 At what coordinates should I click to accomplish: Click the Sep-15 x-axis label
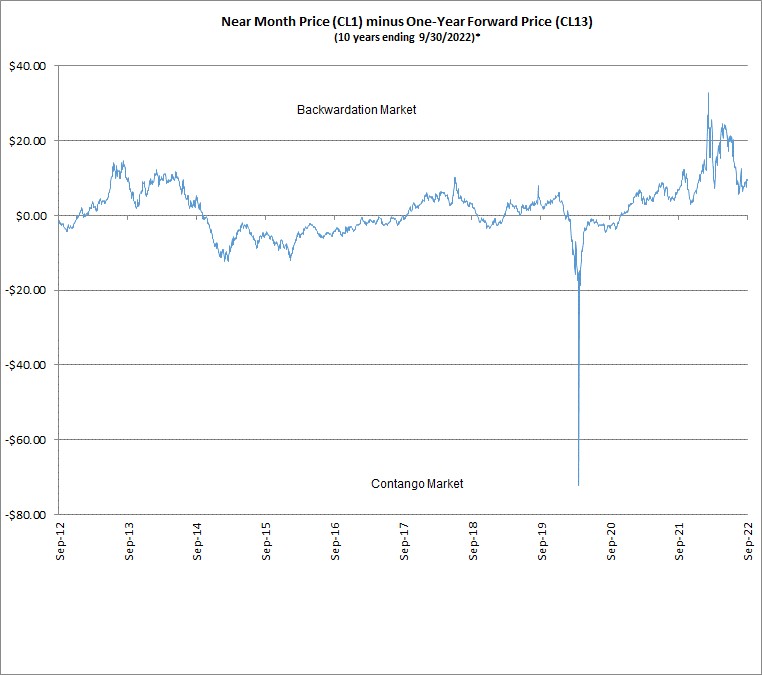[266, 541]
